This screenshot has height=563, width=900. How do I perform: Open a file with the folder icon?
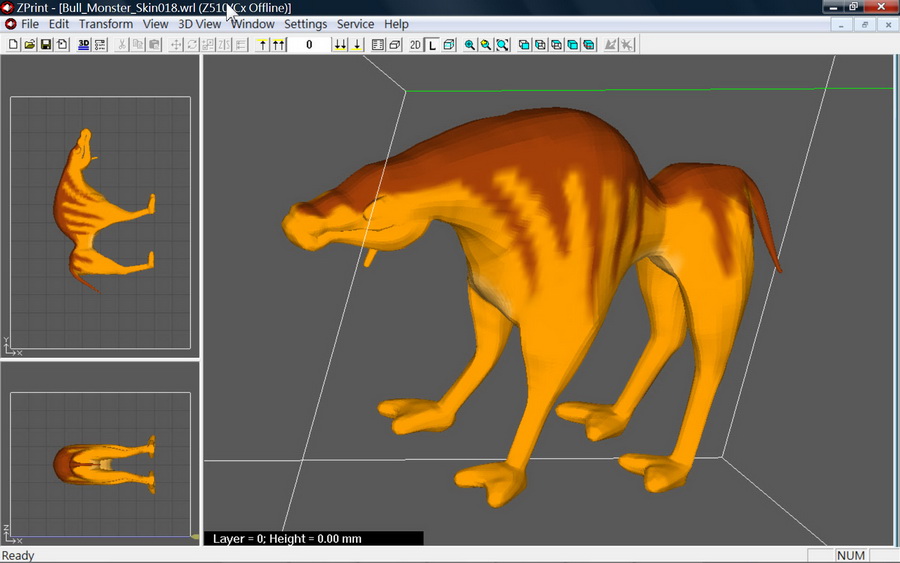[x=30, y=45]
